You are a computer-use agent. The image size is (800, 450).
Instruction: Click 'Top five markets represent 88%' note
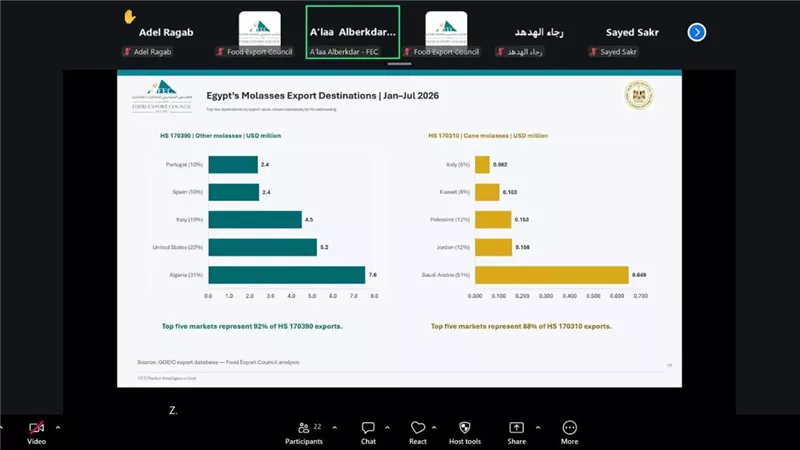pyautogui.click(x=521, y=326)
